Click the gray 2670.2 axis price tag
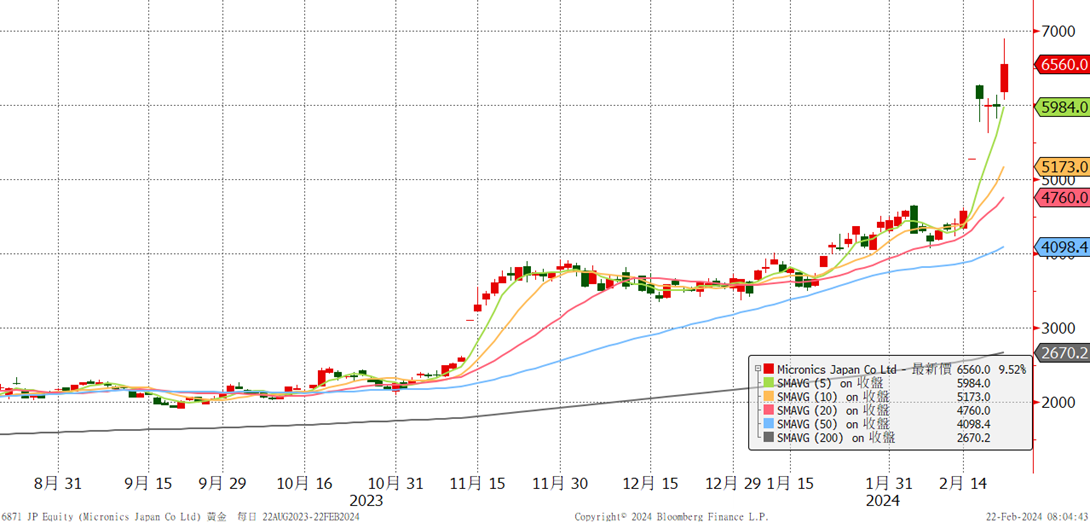Viewport: 1090px width, 523px height. click(x=1062, y=353)
